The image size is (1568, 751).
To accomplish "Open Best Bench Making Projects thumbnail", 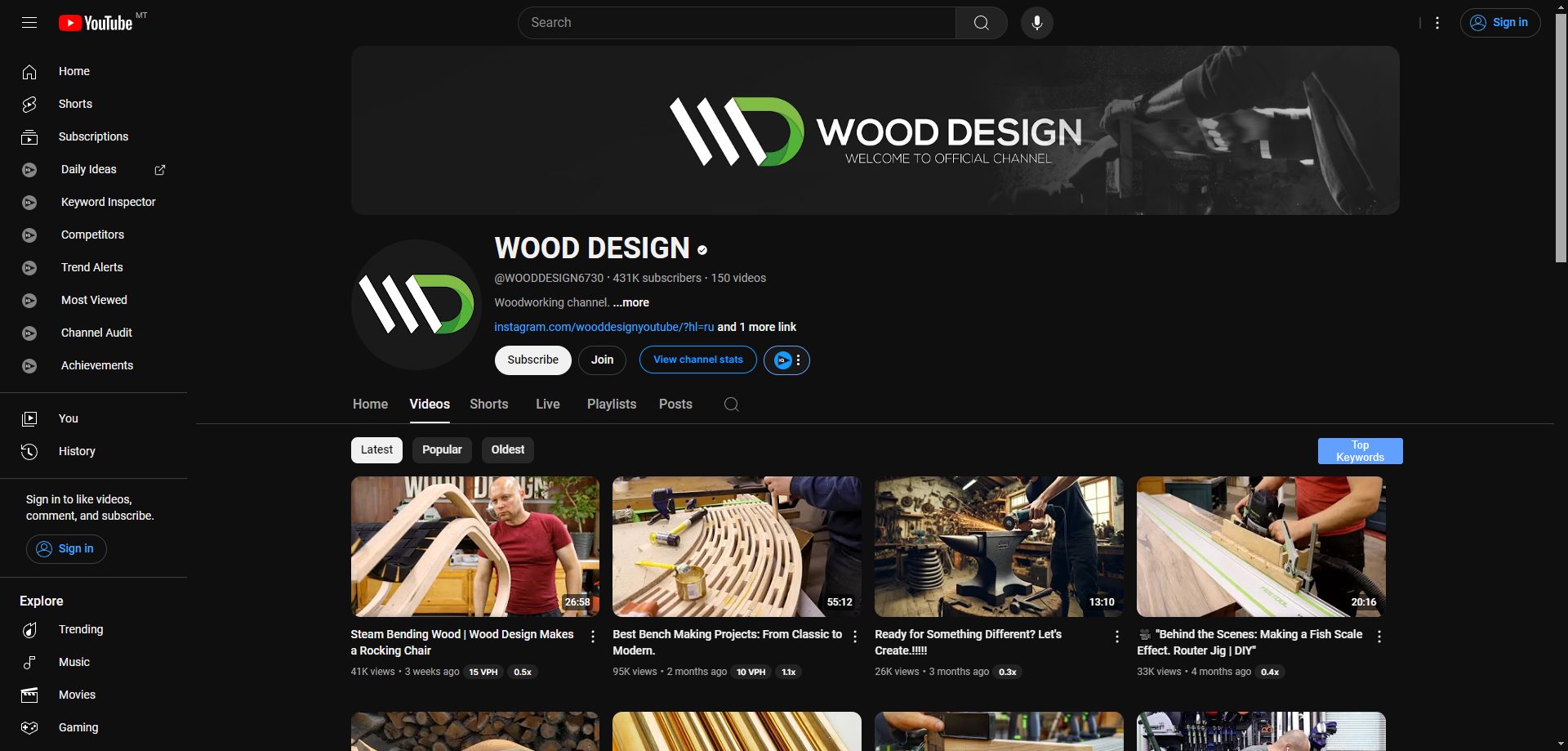I will tap(737, 547).
